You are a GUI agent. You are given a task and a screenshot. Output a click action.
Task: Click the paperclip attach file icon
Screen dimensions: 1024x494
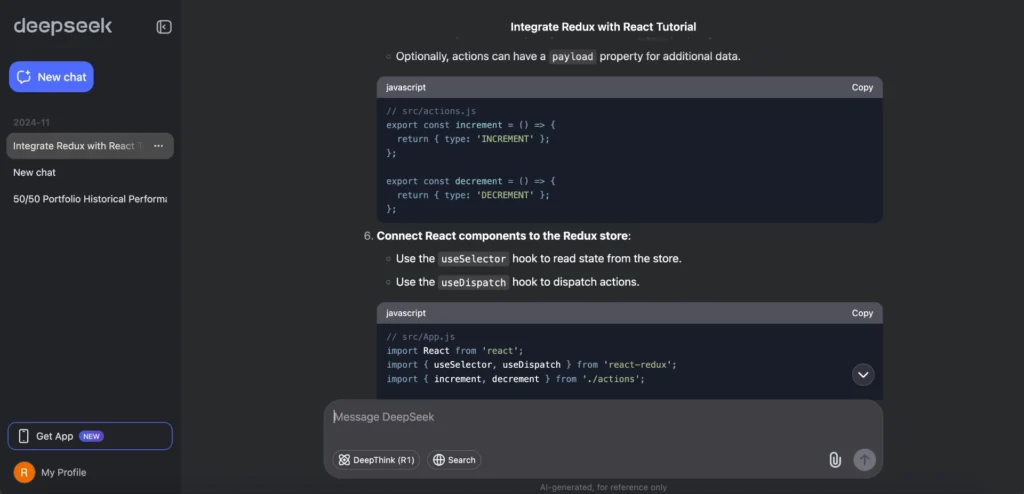click(x=835, y=459)
